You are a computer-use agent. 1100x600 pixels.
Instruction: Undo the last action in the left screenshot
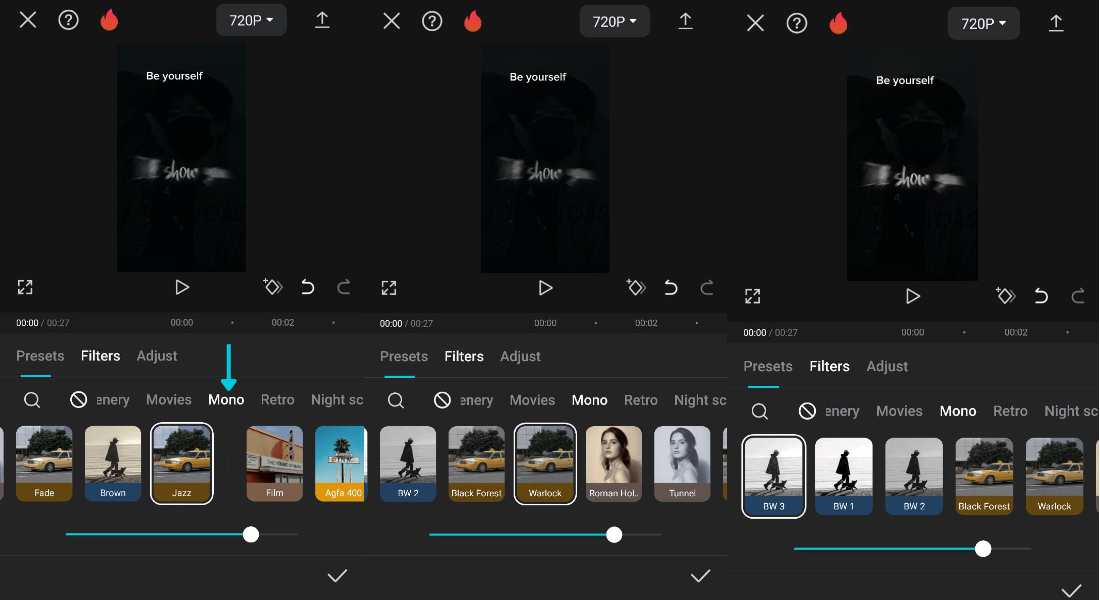[x=307, y=287]
